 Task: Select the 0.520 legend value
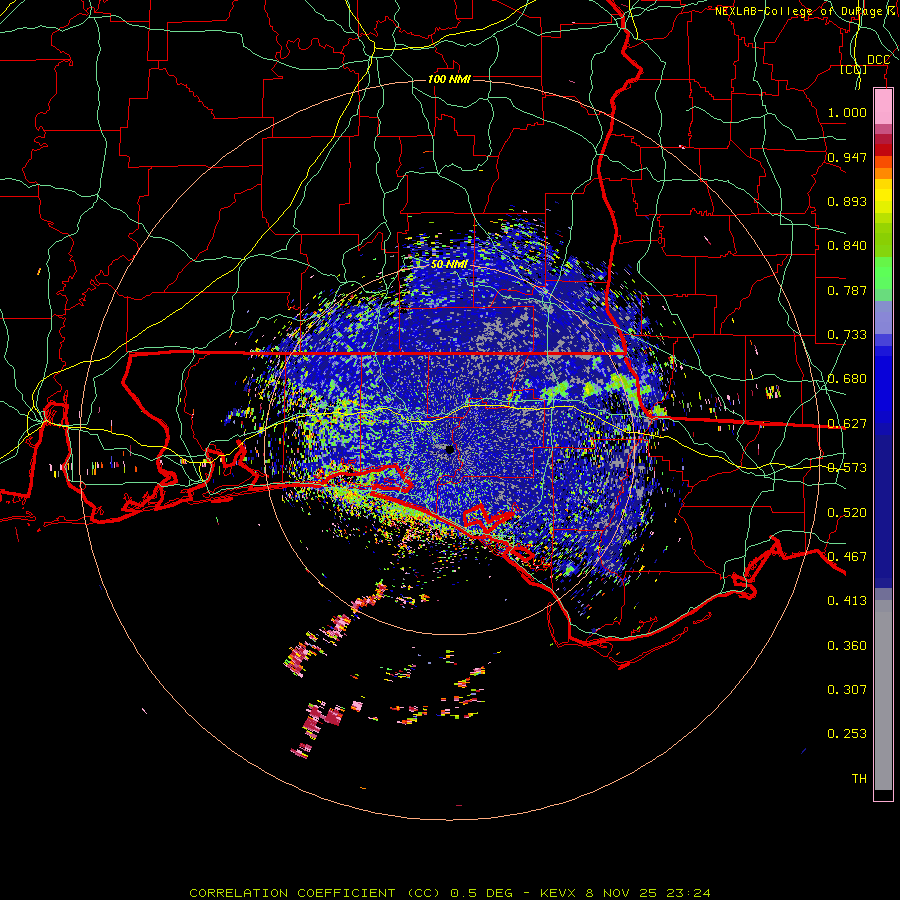pyautogui.click(x=847, y=513)
